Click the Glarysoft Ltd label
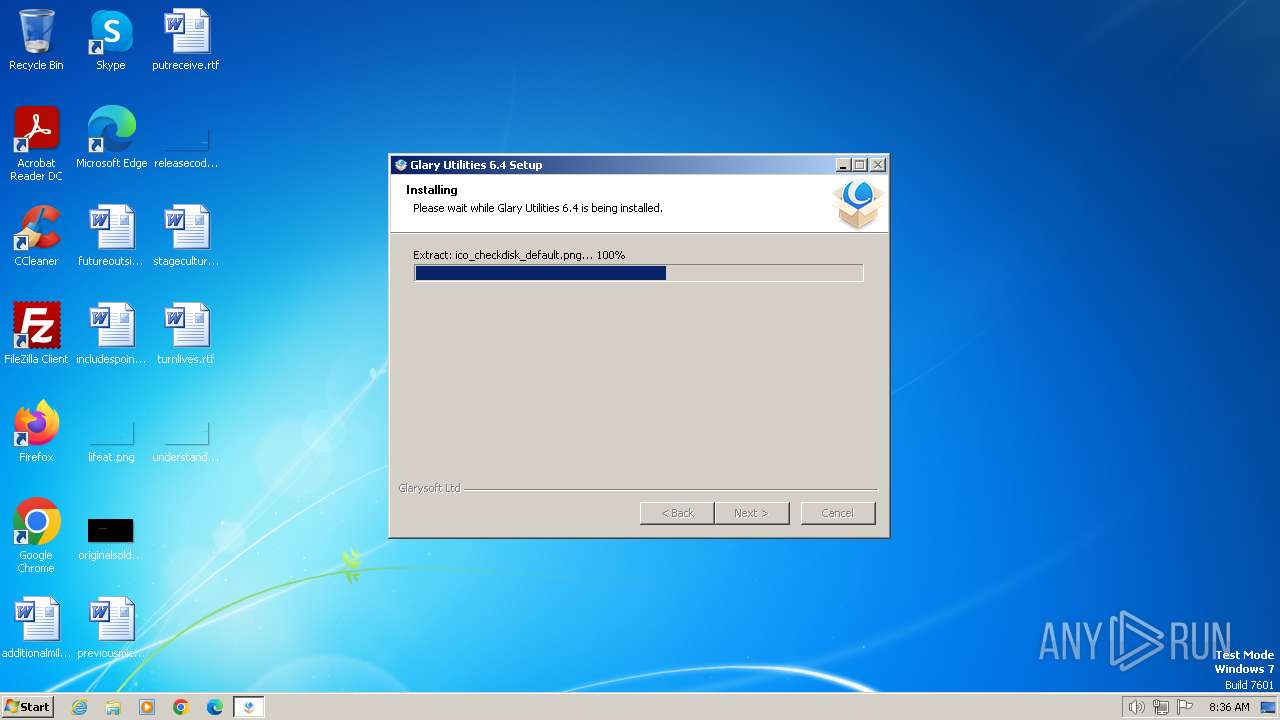The image size is (1280, 720). [x=429, y=488]
